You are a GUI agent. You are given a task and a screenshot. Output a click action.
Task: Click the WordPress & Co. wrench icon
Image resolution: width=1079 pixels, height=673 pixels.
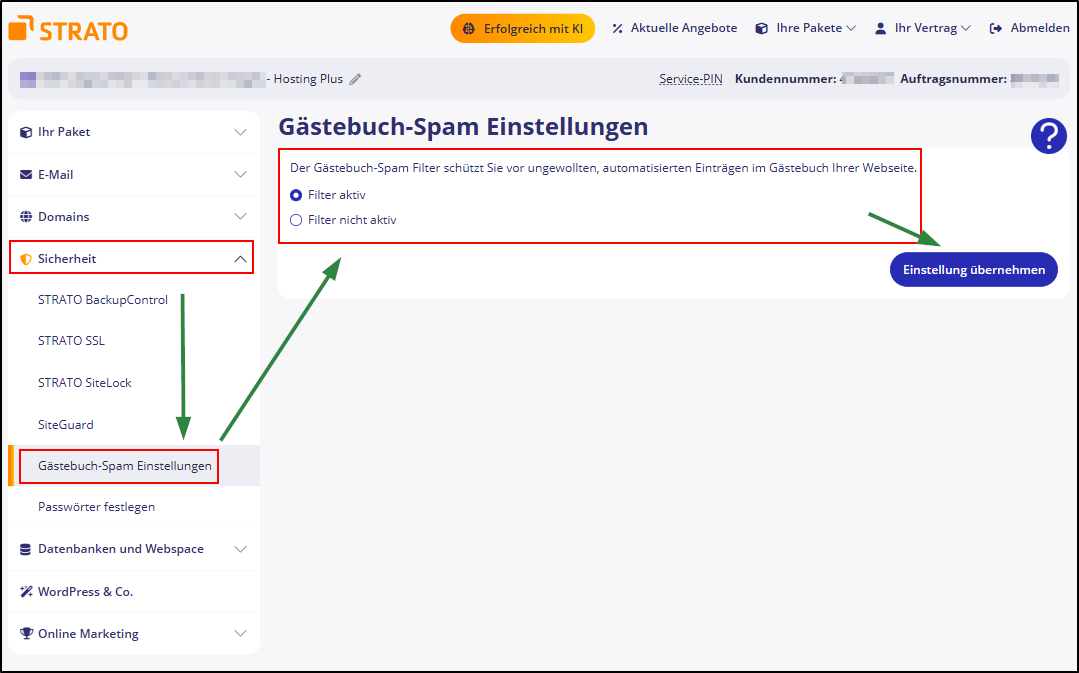point(27,591)
